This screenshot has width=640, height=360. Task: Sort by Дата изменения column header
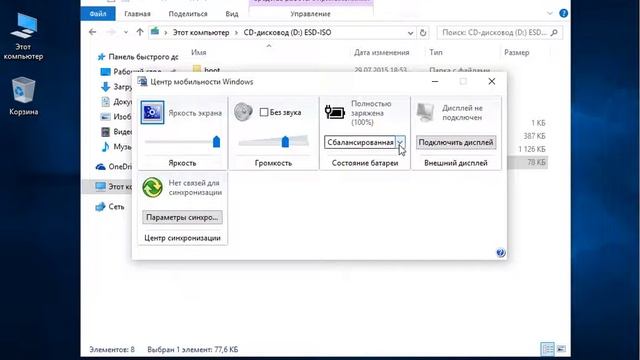[x=381, y=52]
